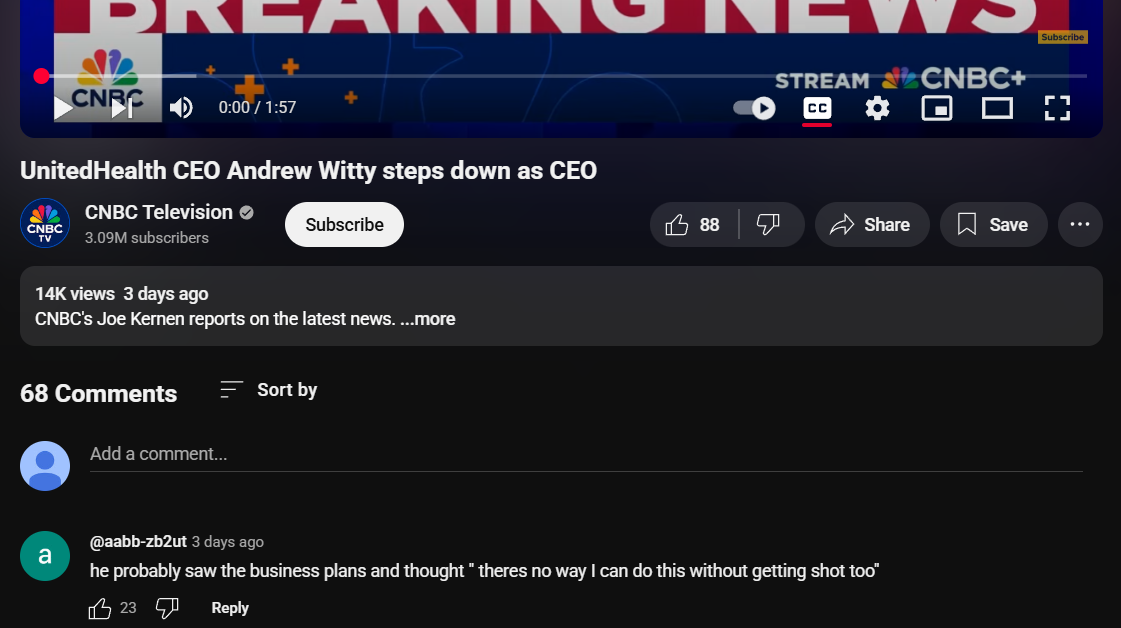Click the comment's 3 days ago timestamp
This screenshot has height=628, width=1121.
[227, 542]
